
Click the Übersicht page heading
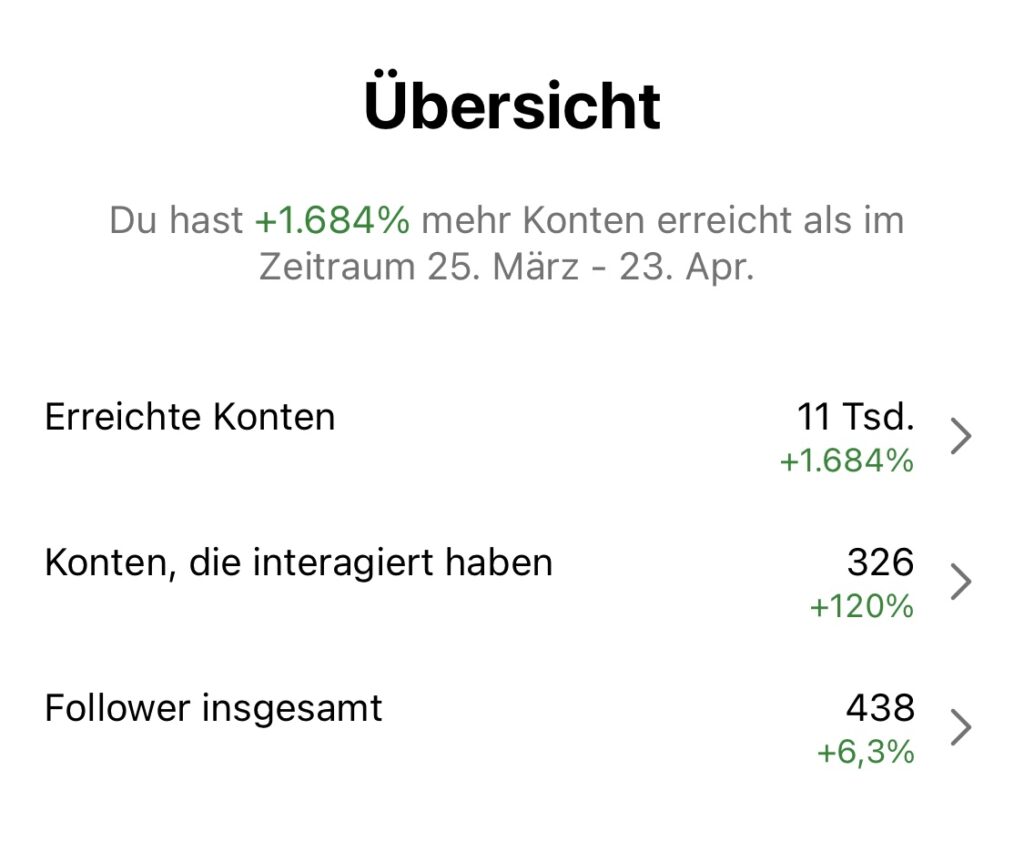(512, 106)
